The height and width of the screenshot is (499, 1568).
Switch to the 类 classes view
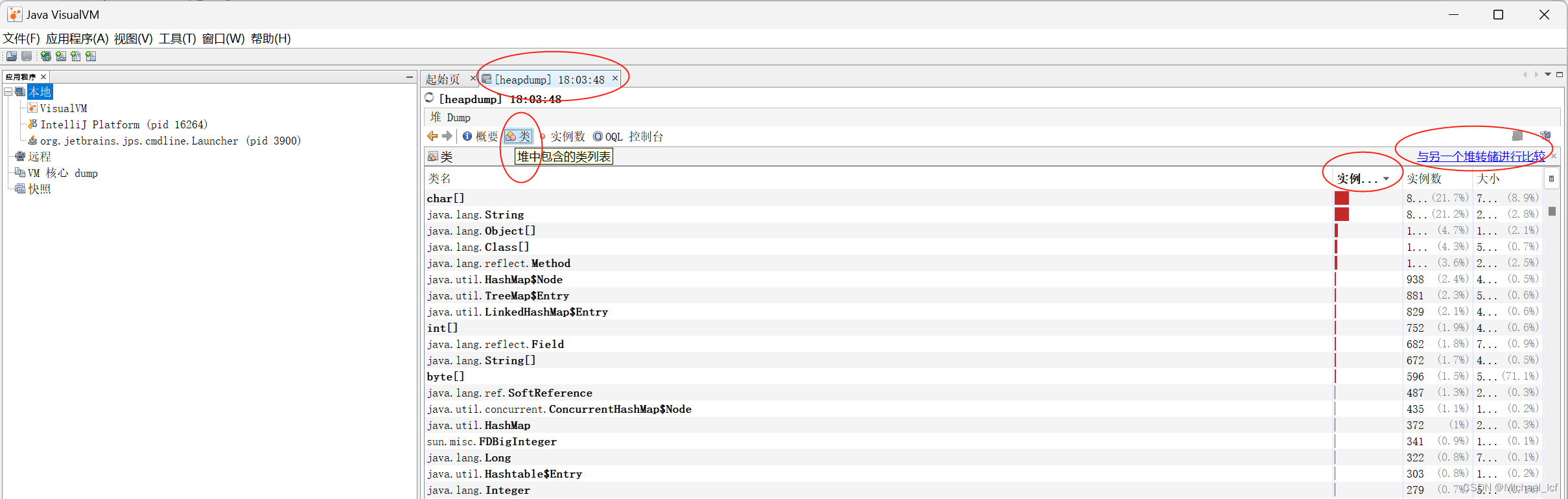click(518, 136)
